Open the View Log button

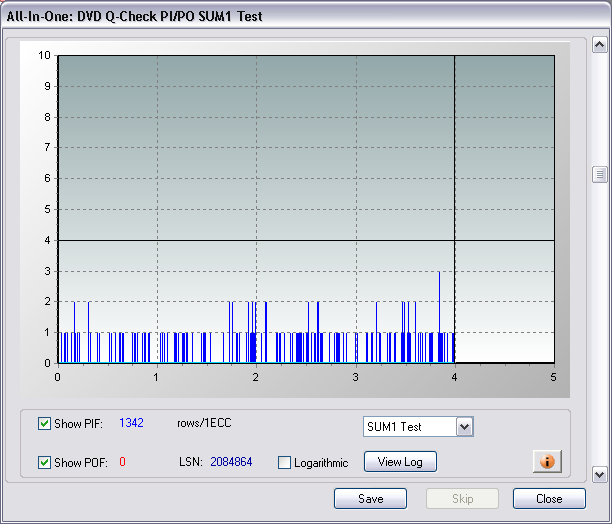pyautogui.click(x=400, y=462)
